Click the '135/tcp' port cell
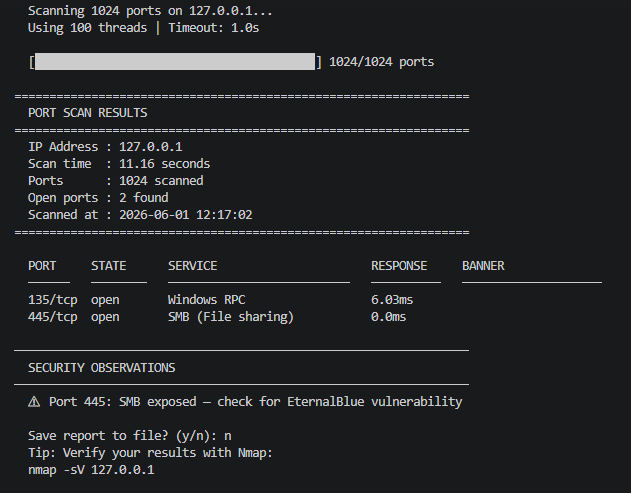631x493 pixels. click(x=53, y=300)
